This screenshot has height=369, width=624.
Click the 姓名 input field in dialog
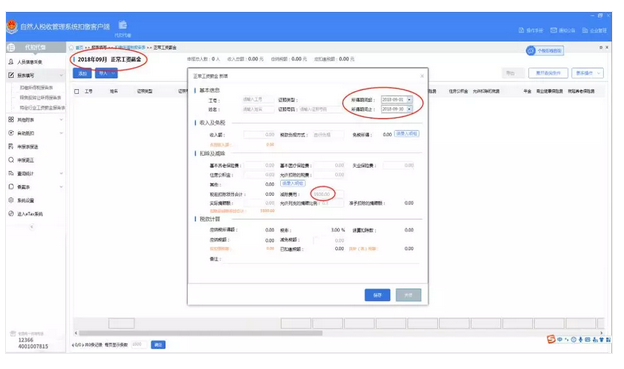click(x=258, y=109)
